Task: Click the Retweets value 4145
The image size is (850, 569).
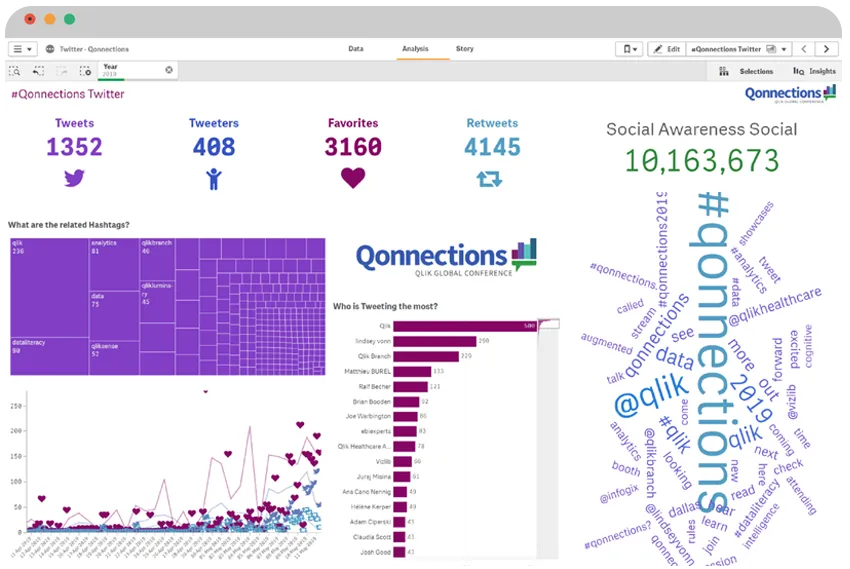Action: (x=492, y=147)
